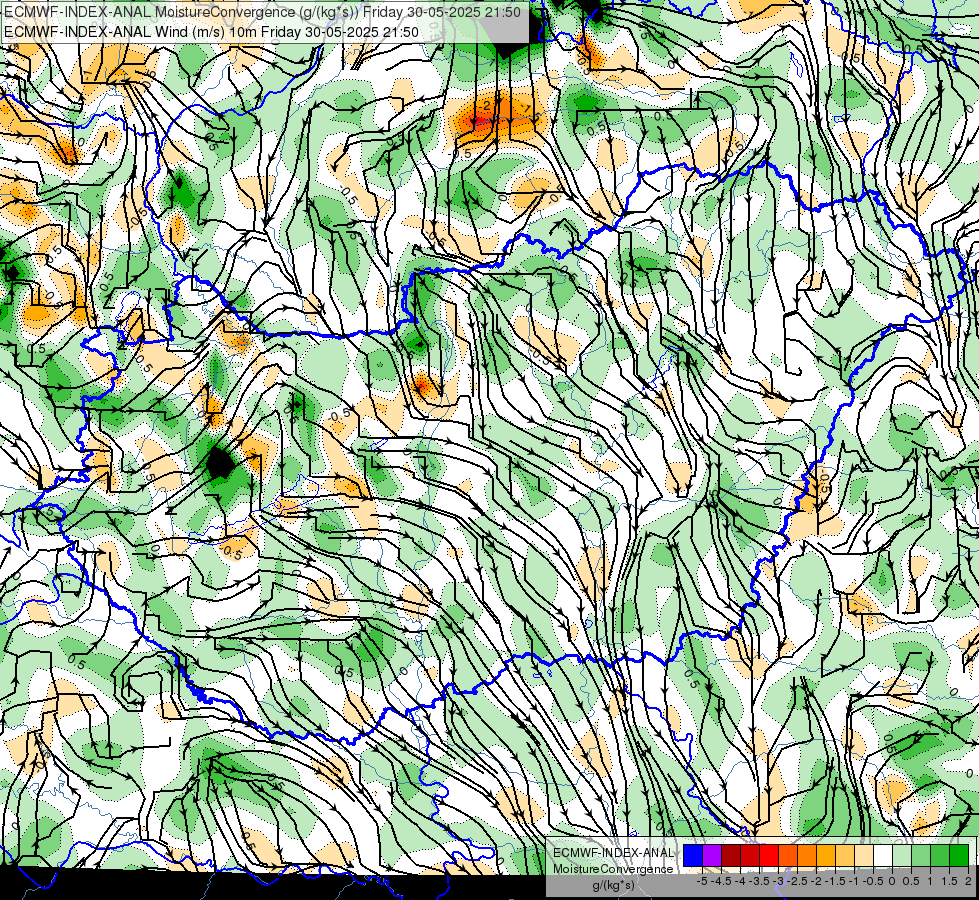This screenshot has width=979, height=900.
Task: Click the bright red swatch between -3.5 and -3
Action: coord(769,855)
